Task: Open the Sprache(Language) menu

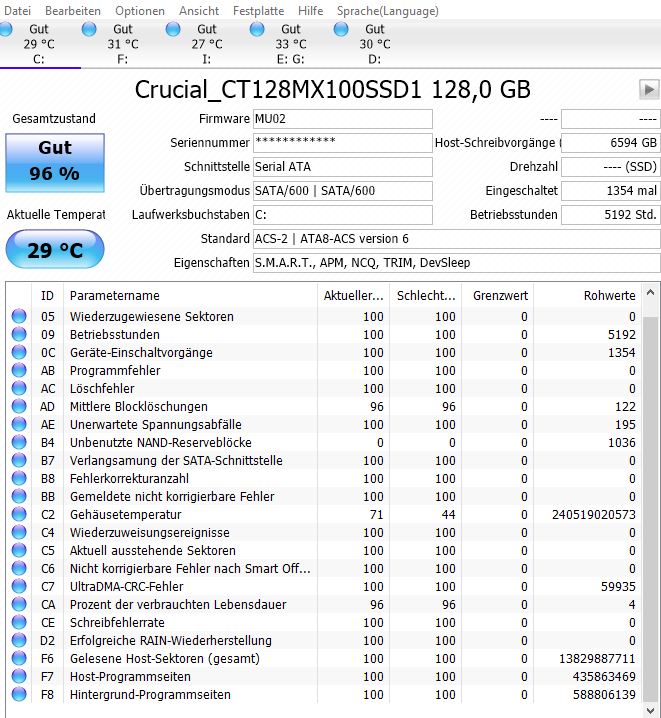Action: click(387, 11)
